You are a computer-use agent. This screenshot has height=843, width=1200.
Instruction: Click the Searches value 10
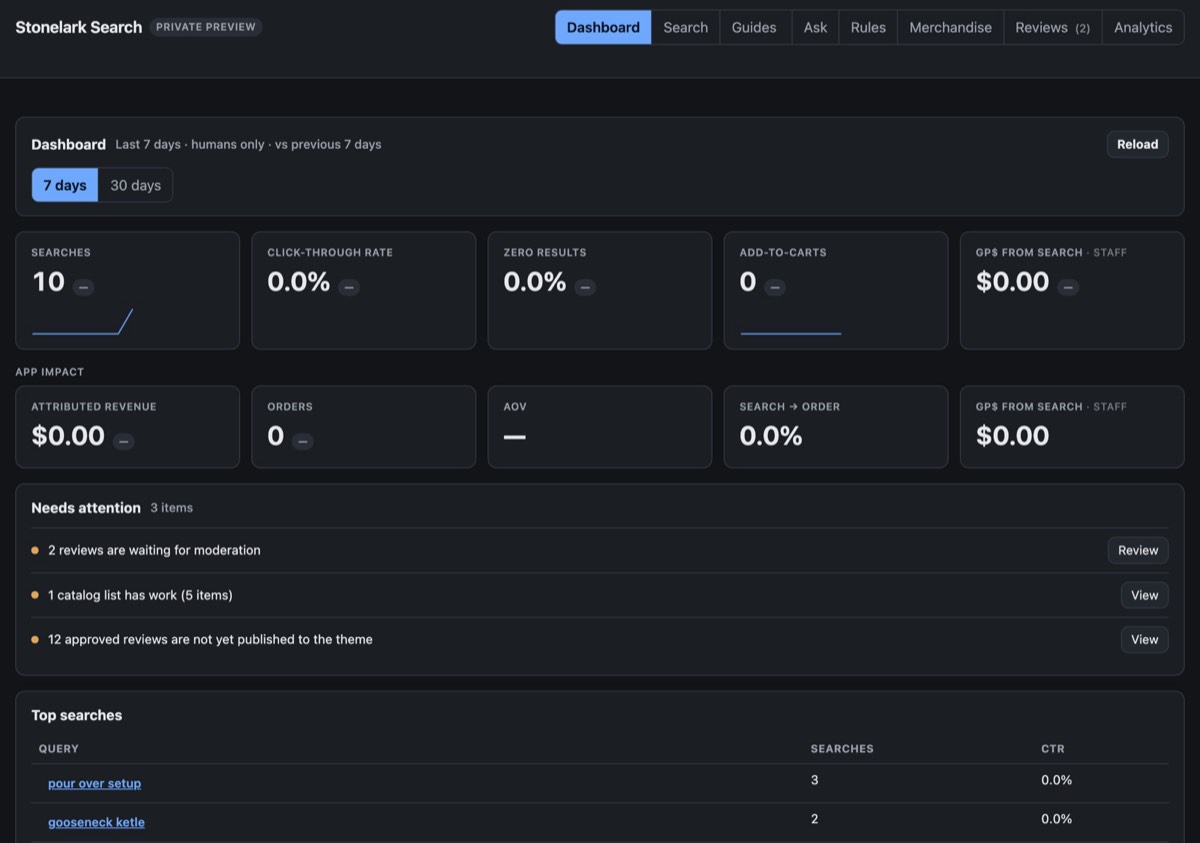[x=48, y=282]
